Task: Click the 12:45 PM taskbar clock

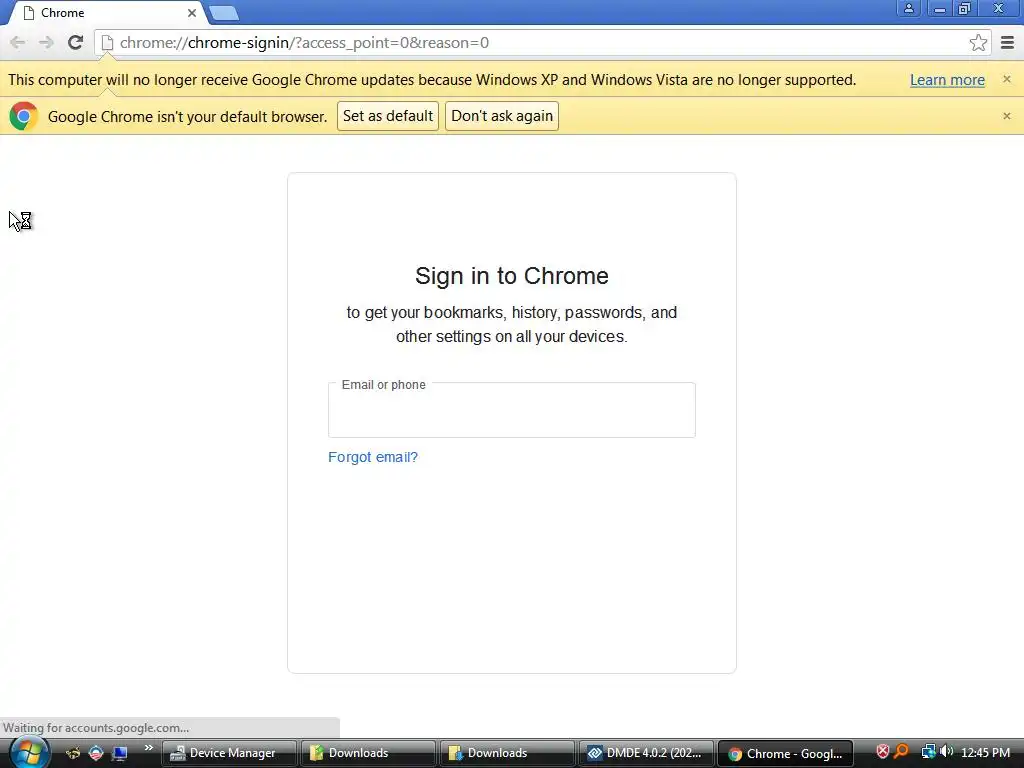Action: (985, 752)
